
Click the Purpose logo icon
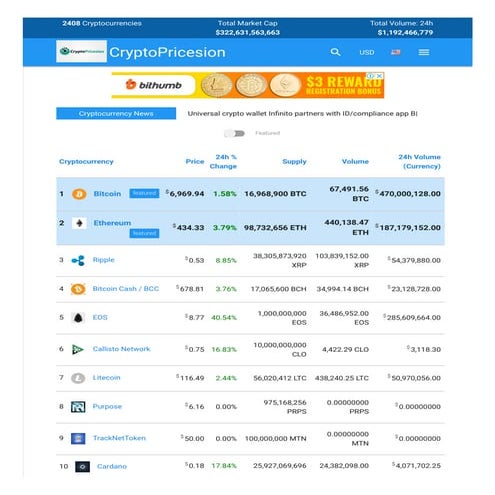tap(78, 407)
